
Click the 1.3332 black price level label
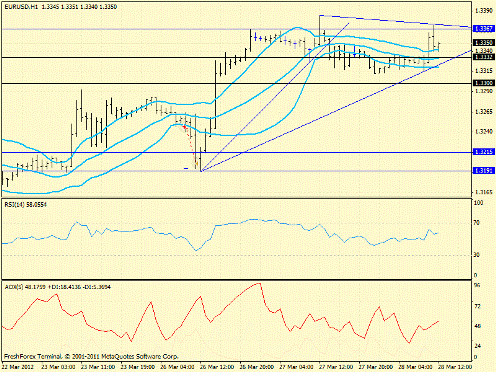coord(483,57)
